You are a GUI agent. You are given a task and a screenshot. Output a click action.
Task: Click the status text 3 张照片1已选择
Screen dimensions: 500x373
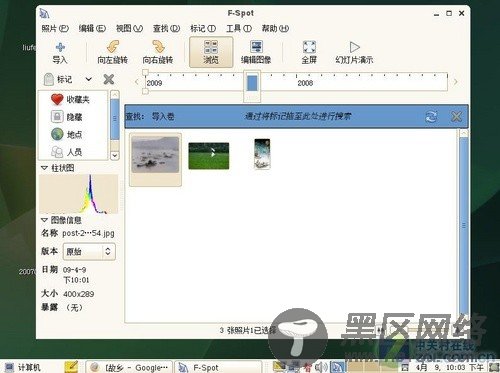(x=248, y=330)
